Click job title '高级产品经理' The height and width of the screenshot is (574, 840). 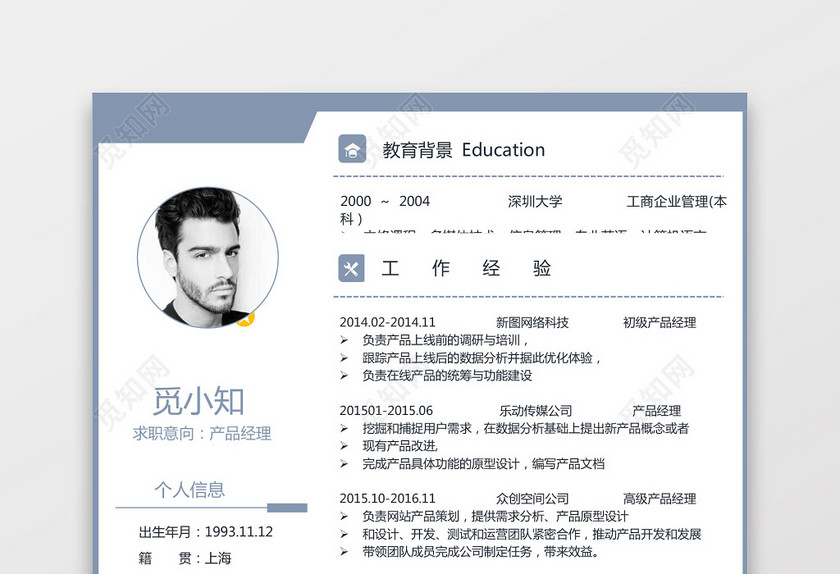pyautogui.click(x=659, y=498)
